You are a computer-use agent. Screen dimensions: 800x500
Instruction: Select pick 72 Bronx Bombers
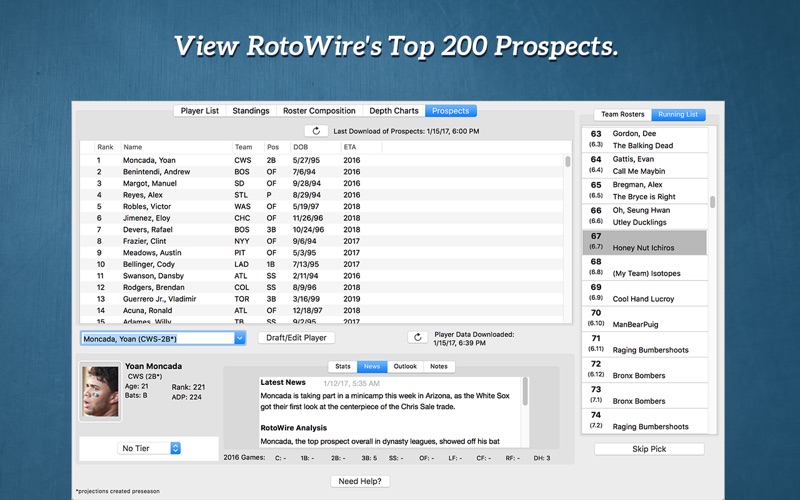pos(645,369)
